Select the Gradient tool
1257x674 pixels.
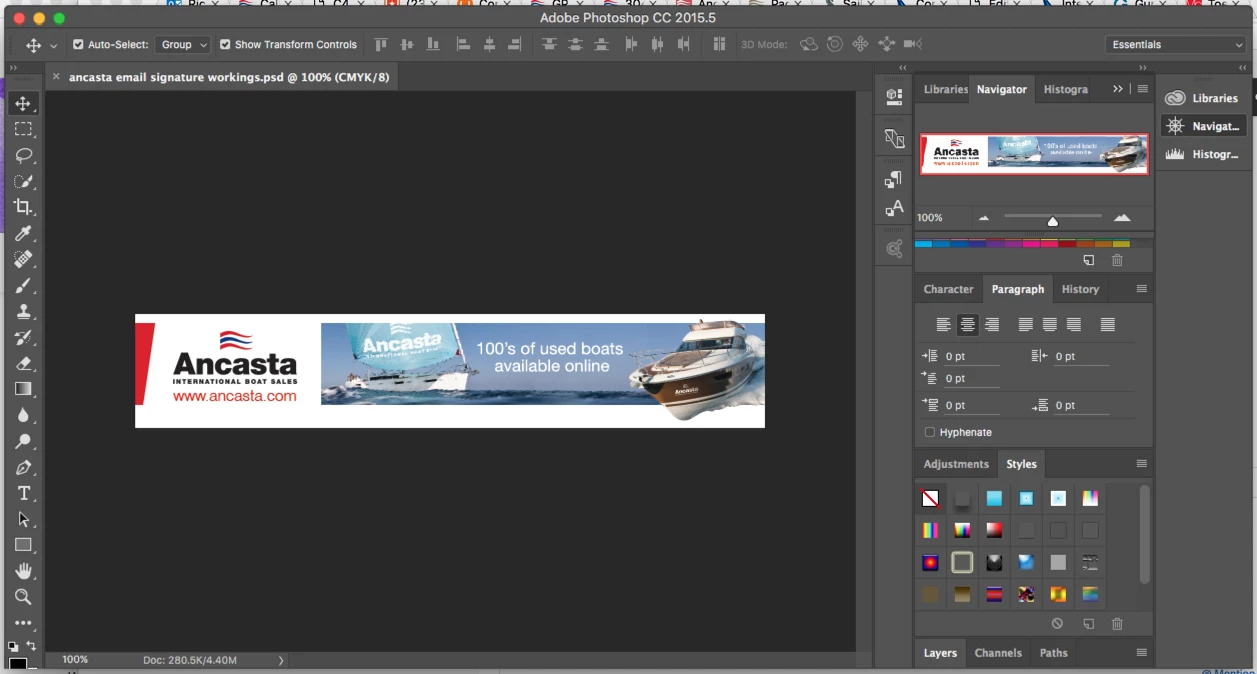coord(23,390)
